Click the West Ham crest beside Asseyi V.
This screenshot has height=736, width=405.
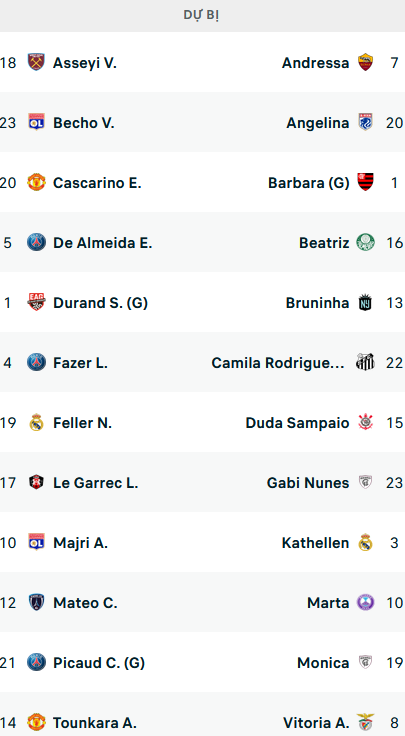36,62
